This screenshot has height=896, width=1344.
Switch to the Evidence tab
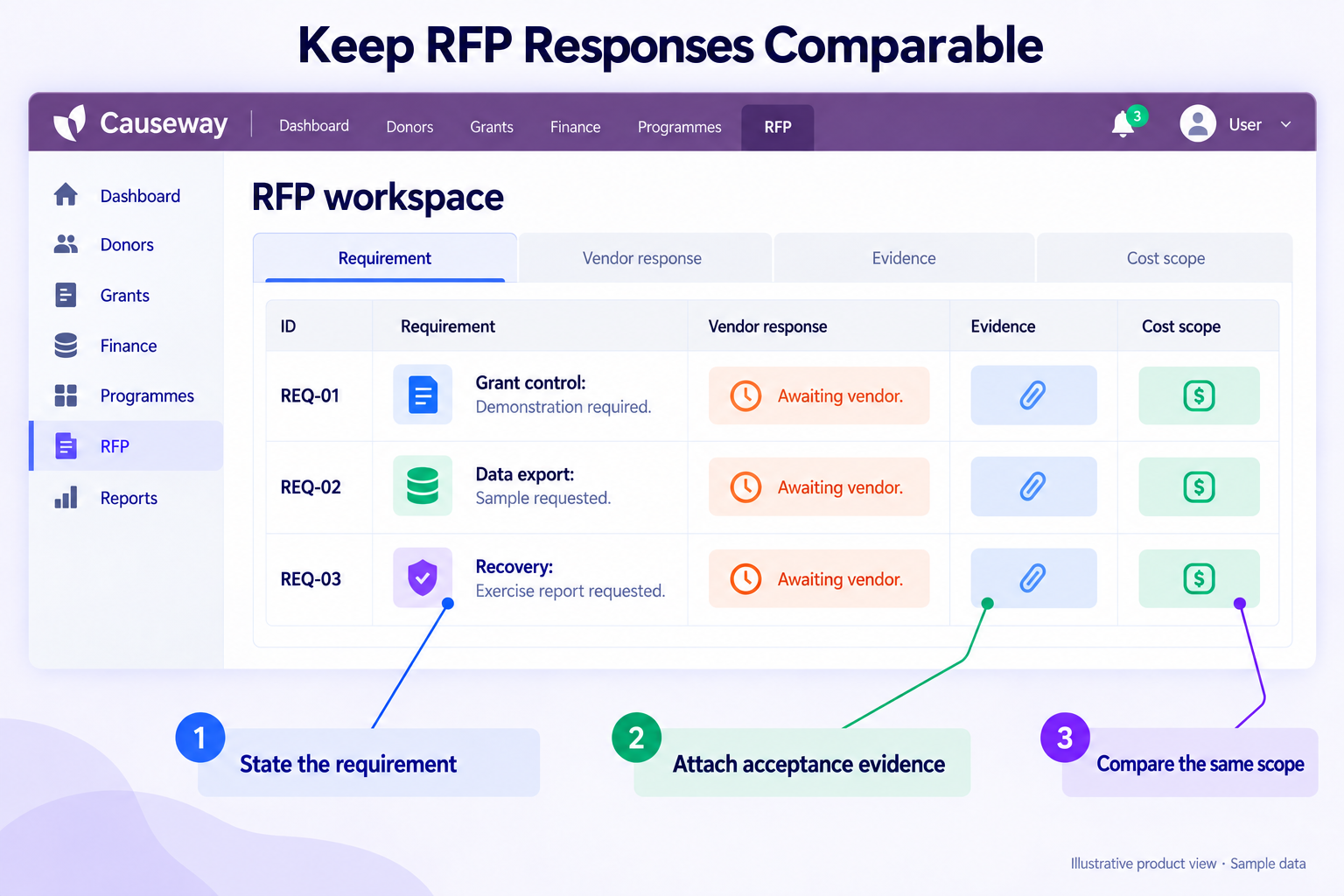click(x=904, y=258)
